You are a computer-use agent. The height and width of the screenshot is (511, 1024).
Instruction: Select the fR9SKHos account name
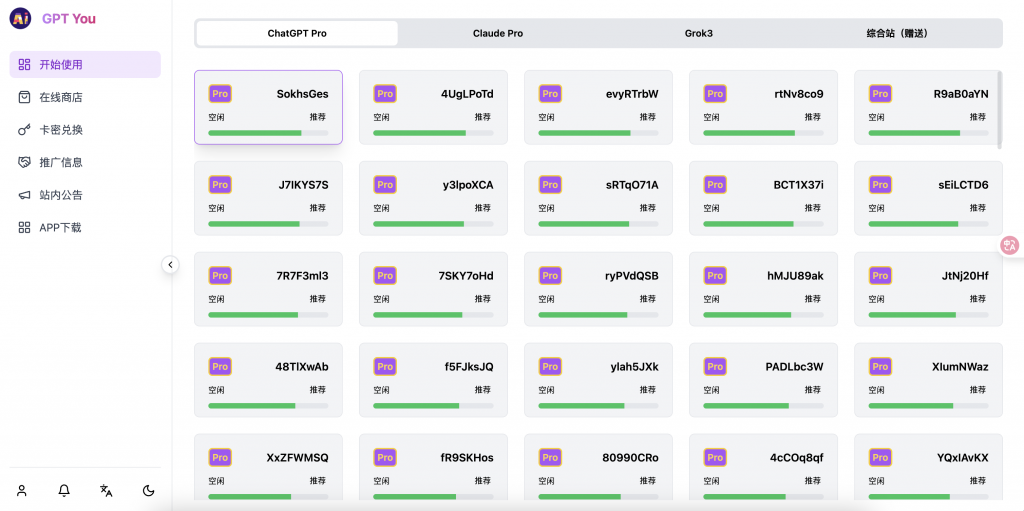pyautogui.click(x=467, y=457)
